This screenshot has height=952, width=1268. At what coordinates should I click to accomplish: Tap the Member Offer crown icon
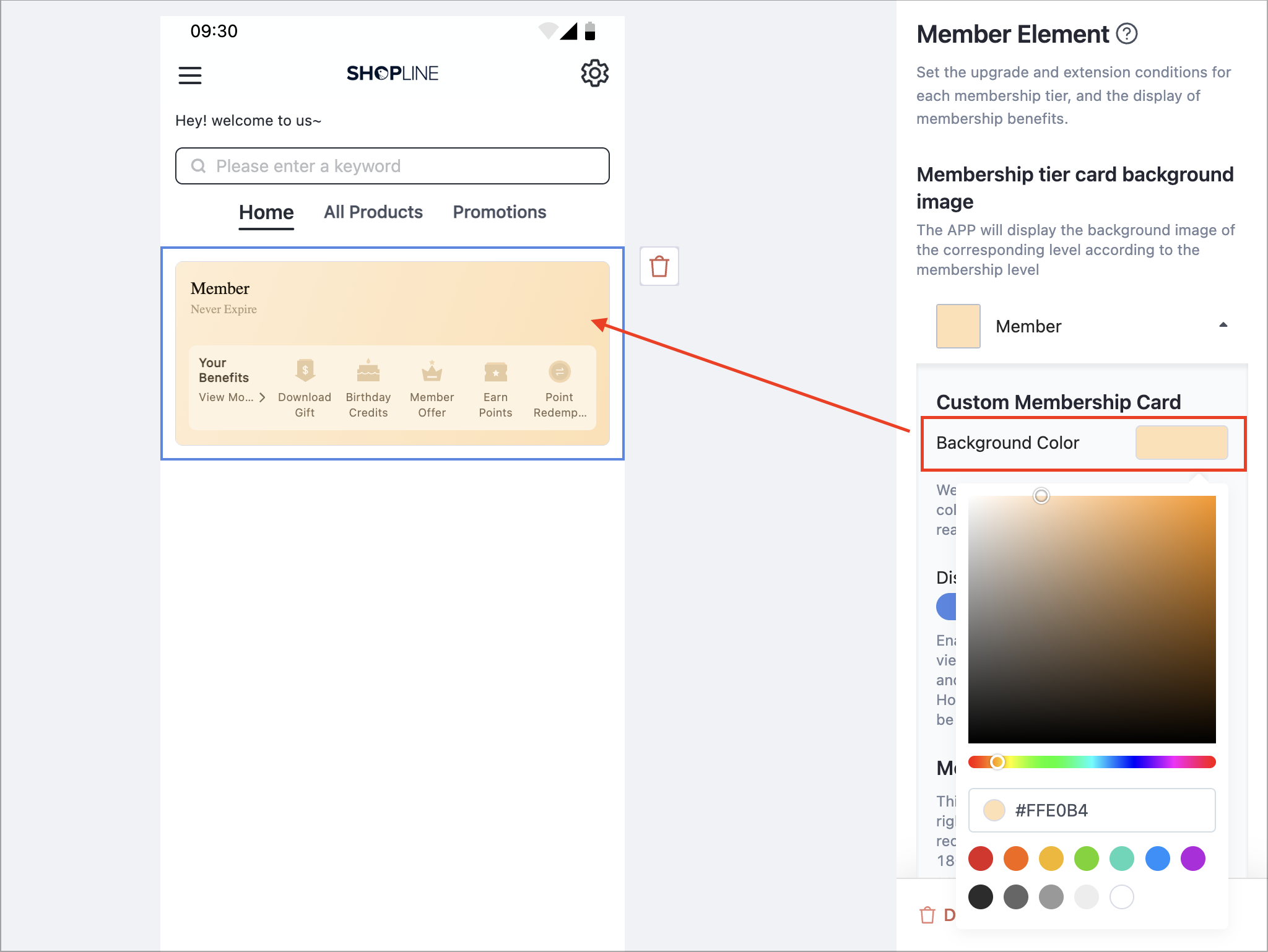click(x=432, y=371)
